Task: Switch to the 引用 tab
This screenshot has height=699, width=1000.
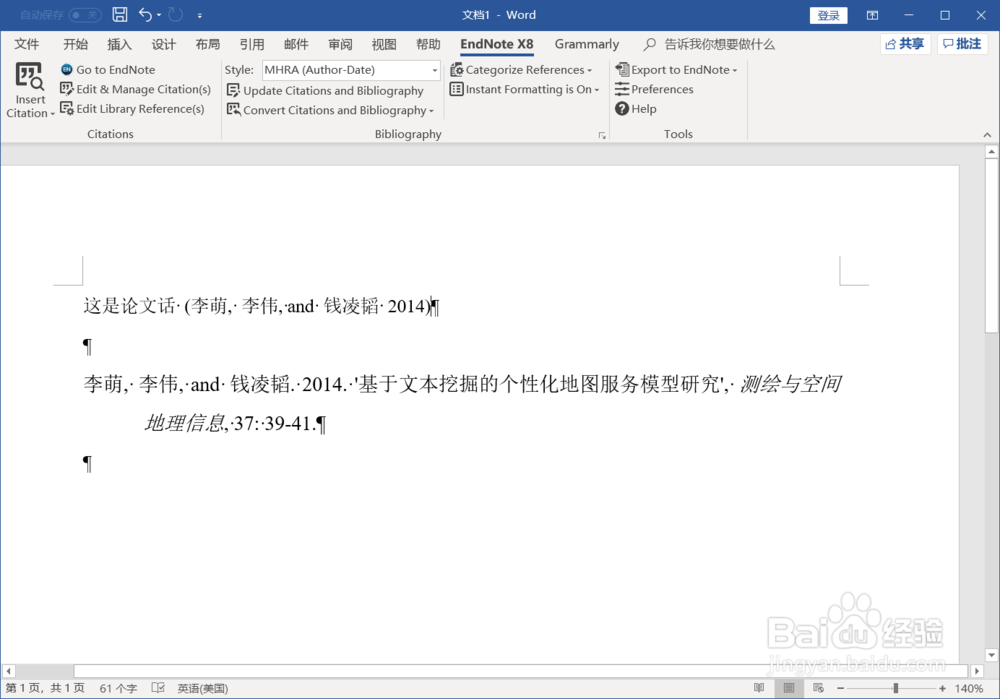Action: click(251, 44)
